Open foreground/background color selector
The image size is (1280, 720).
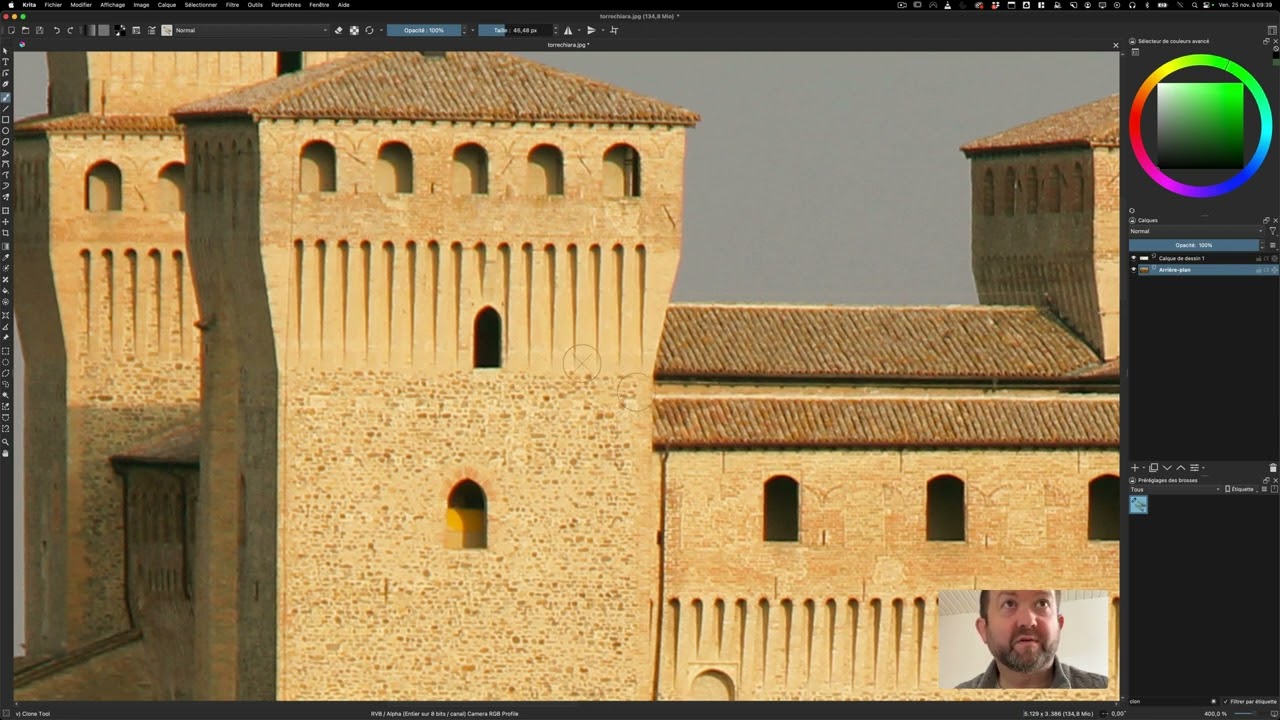pos(120,30)
